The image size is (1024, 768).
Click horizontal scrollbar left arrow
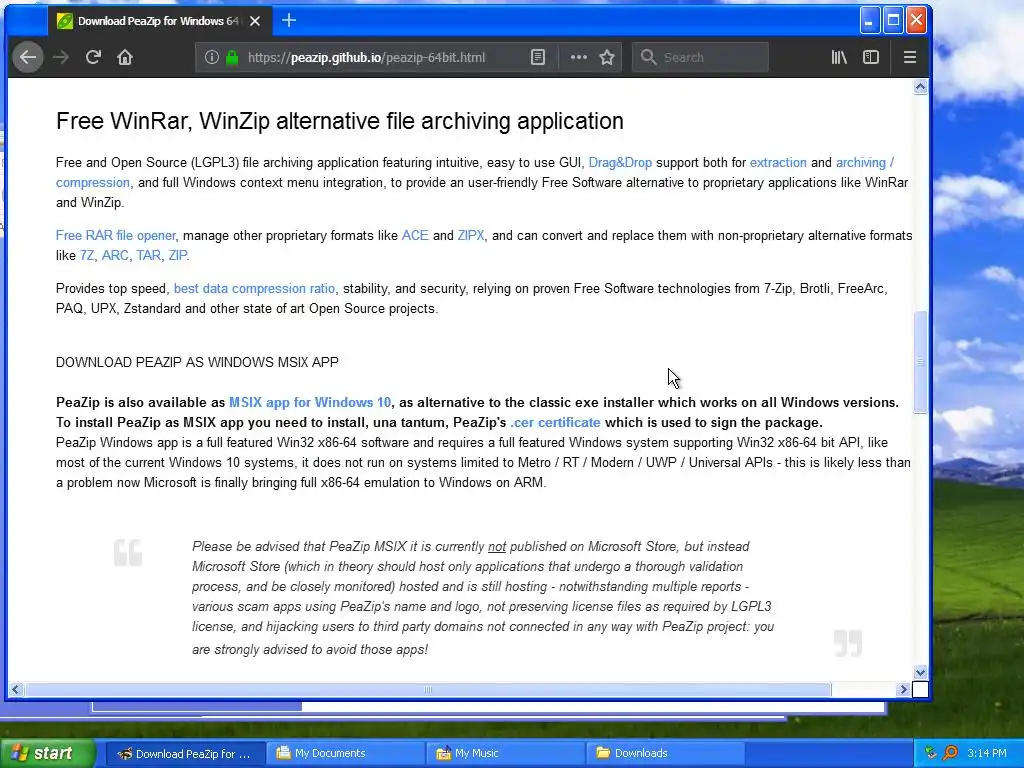[16, 690]
